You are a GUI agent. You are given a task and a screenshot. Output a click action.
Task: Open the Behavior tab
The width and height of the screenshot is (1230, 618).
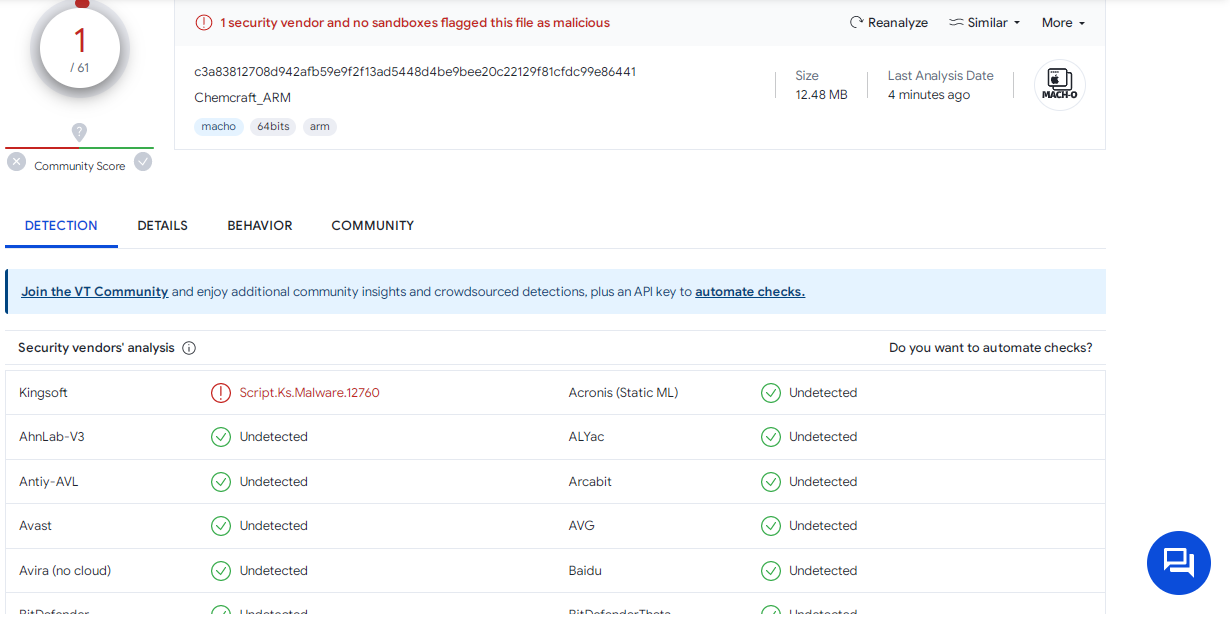tap(259, 226)
